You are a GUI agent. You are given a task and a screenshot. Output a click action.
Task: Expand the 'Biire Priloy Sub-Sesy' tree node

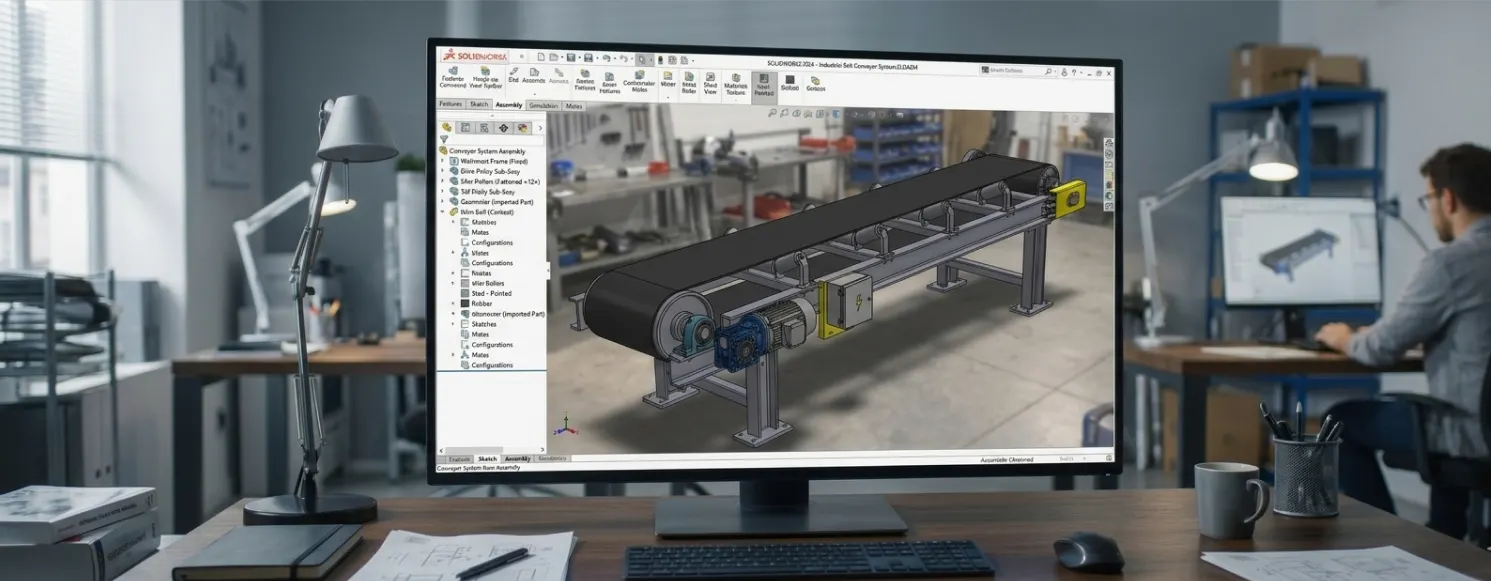click(442, 171)
